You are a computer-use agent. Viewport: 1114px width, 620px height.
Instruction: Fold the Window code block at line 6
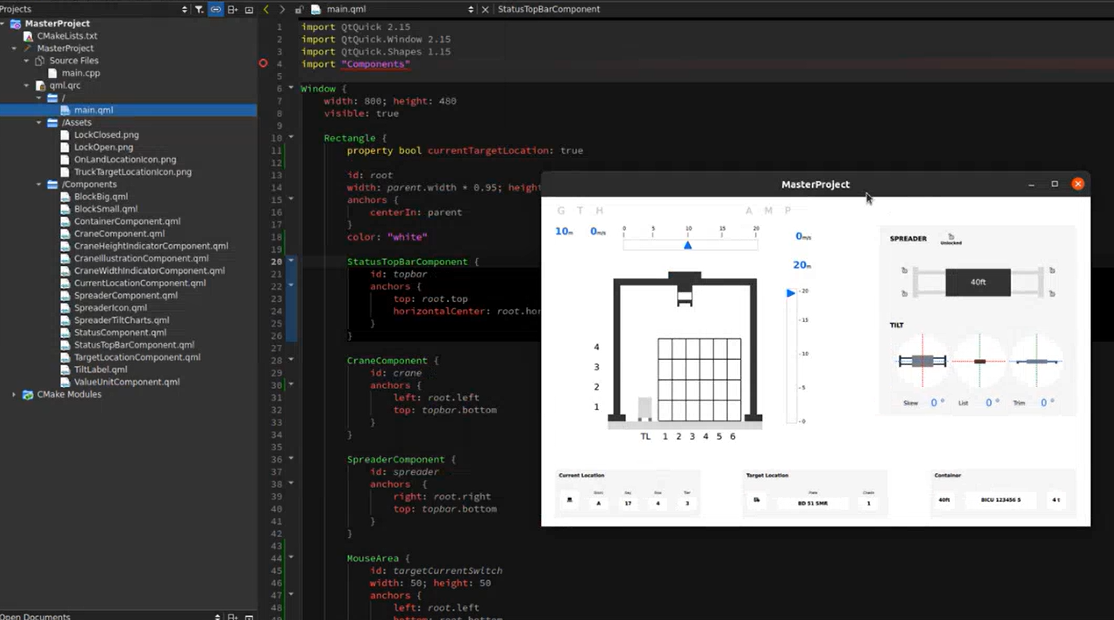pyautogui.click(x=291, y=88)
